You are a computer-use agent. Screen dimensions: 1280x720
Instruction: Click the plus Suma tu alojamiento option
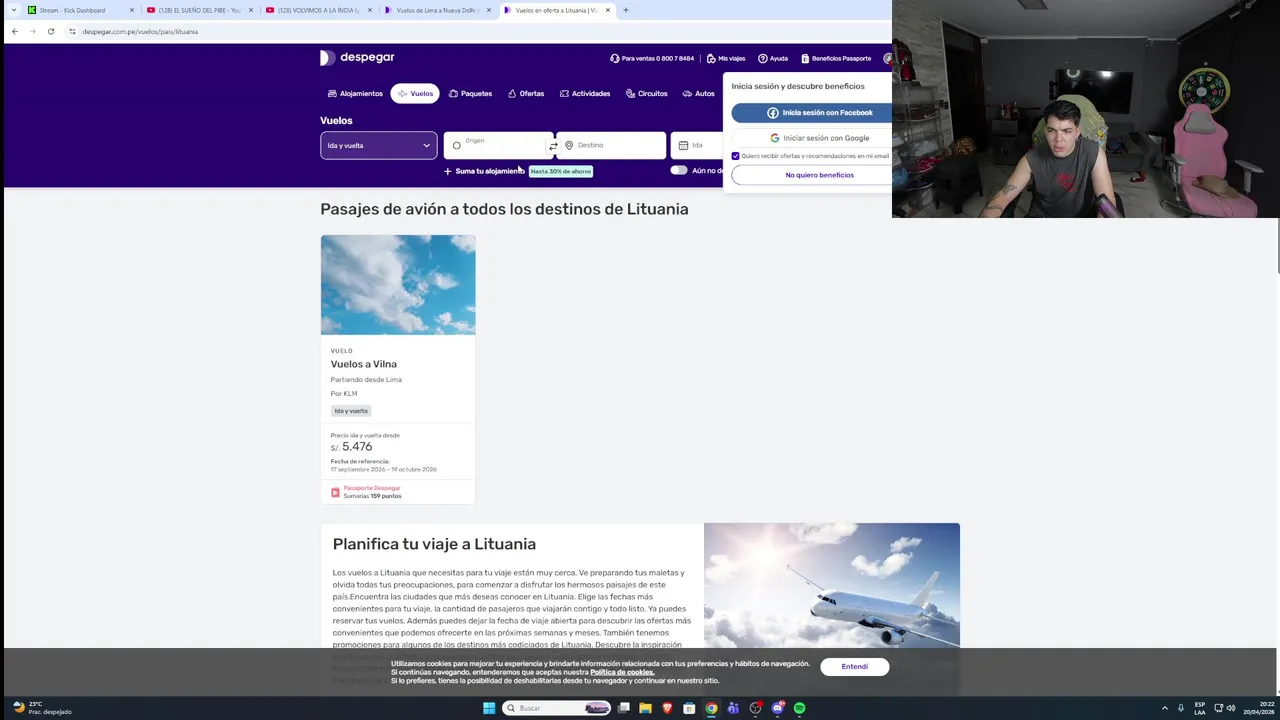click(484, 171)
